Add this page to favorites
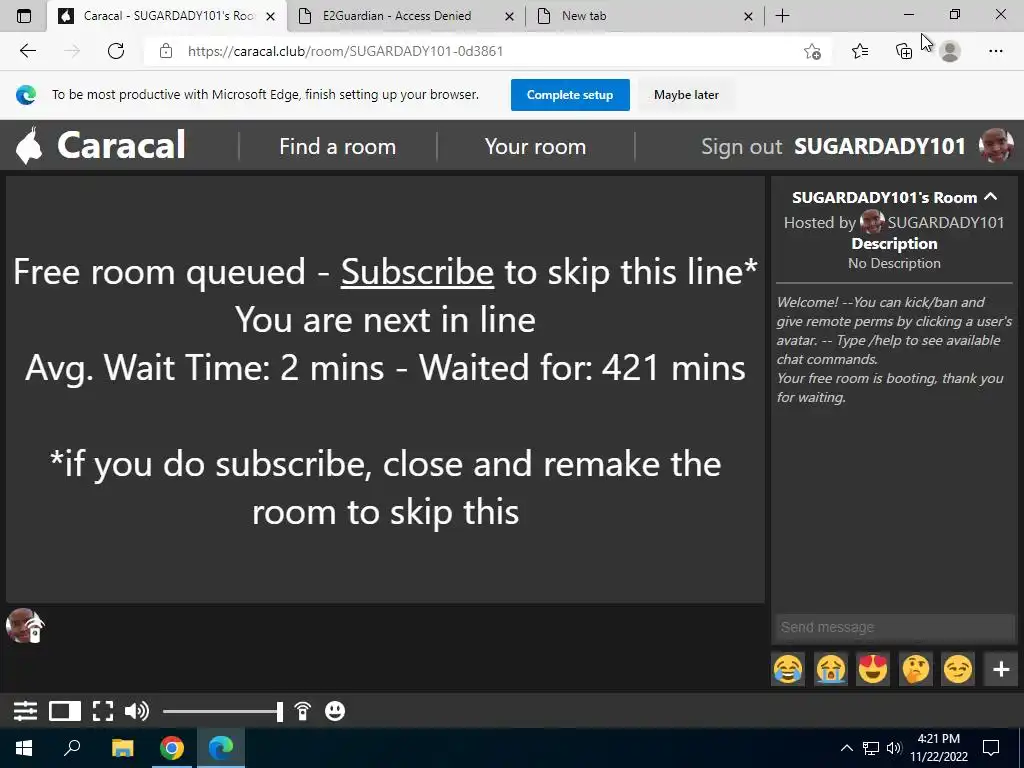The image size is (1024, 768). (x=812, y=51)
